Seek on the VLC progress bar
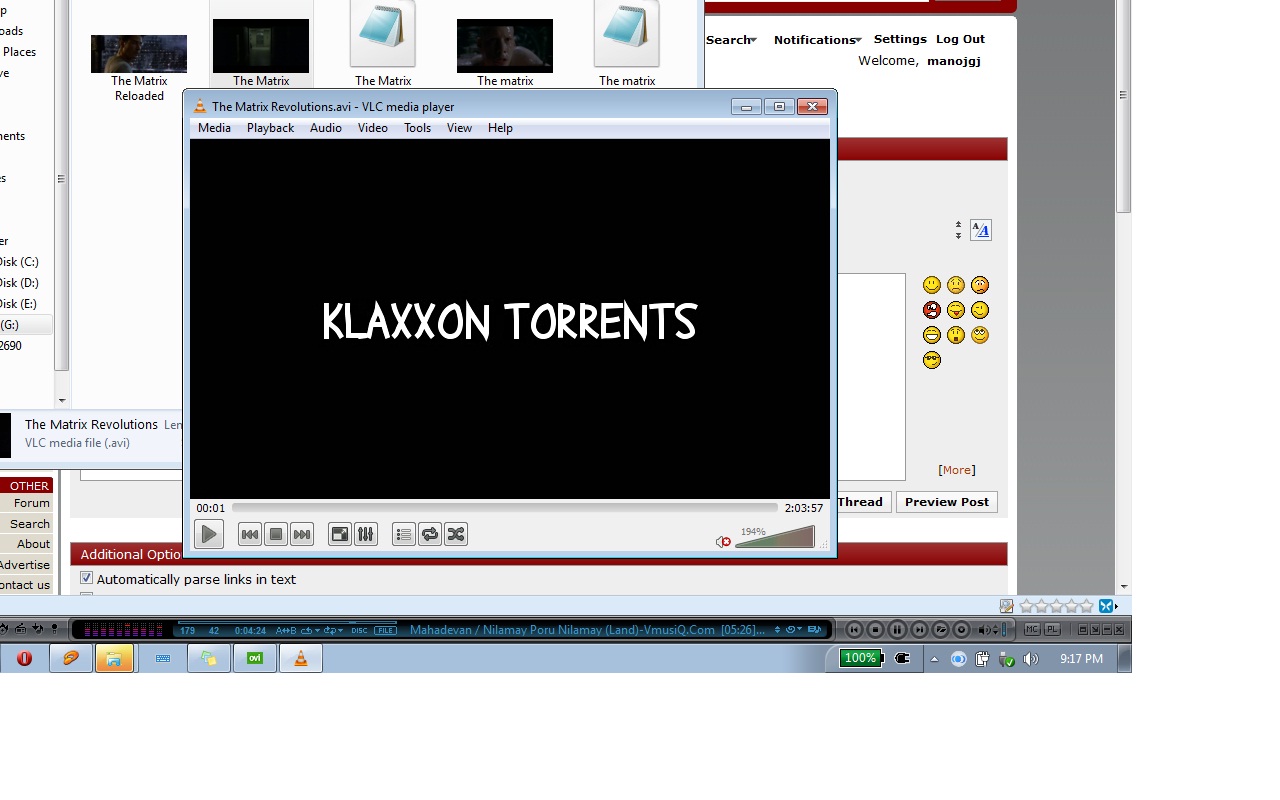The image size is (1280, 800). pos(504,508)
